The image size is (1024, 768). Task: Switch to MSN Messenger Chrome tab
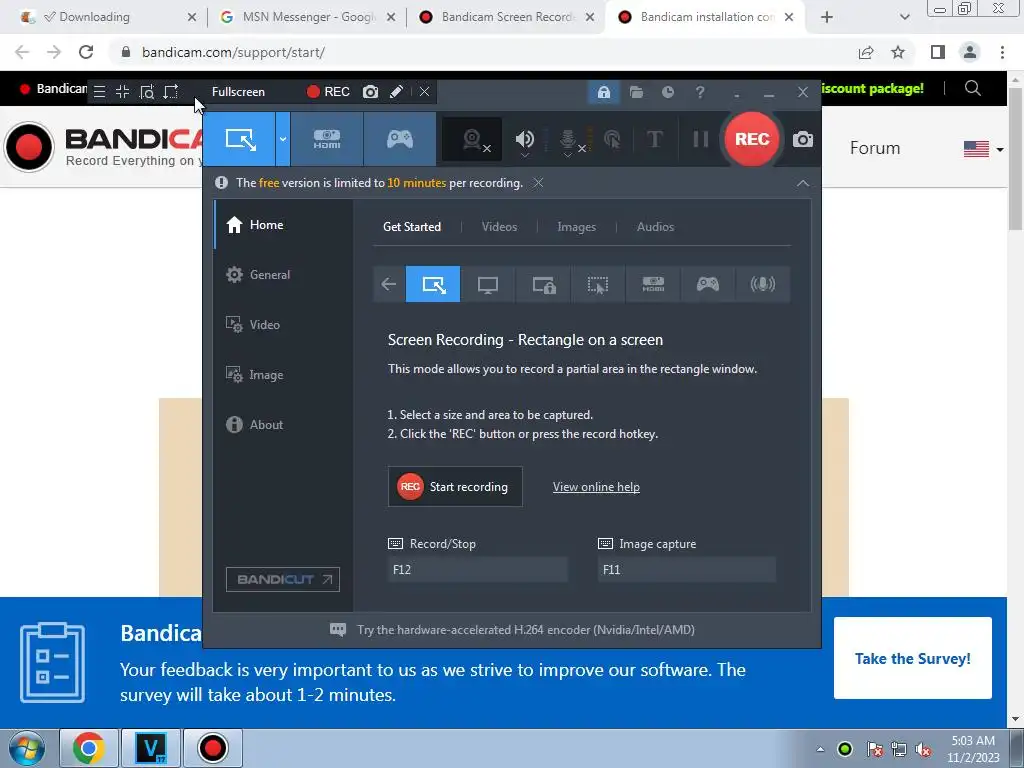tap(307, 17)
